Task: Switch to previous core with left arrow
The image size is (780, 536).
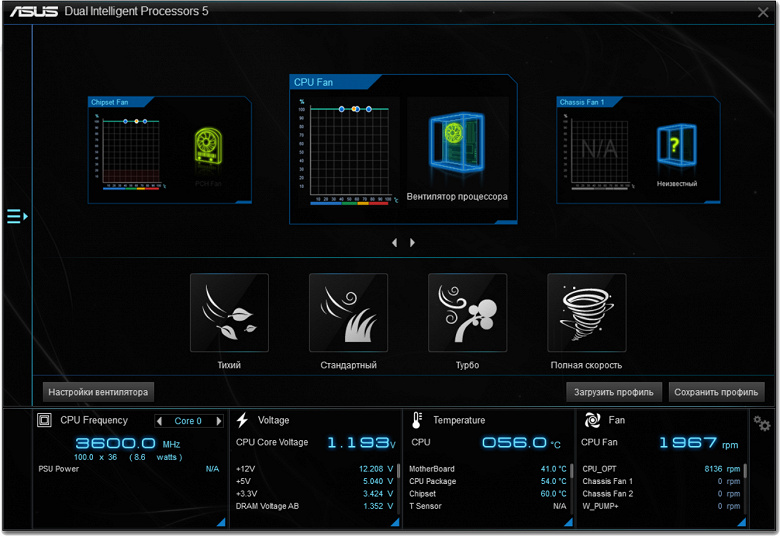Action: (x=159, y=421)
